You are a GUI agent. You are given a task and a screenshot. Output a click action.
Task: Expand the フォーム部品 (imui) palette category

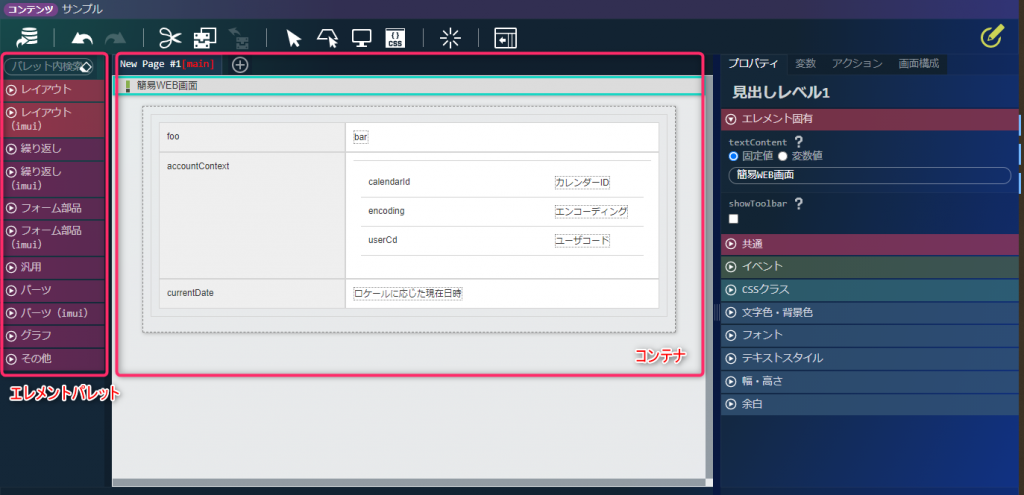tap(54, 238)
